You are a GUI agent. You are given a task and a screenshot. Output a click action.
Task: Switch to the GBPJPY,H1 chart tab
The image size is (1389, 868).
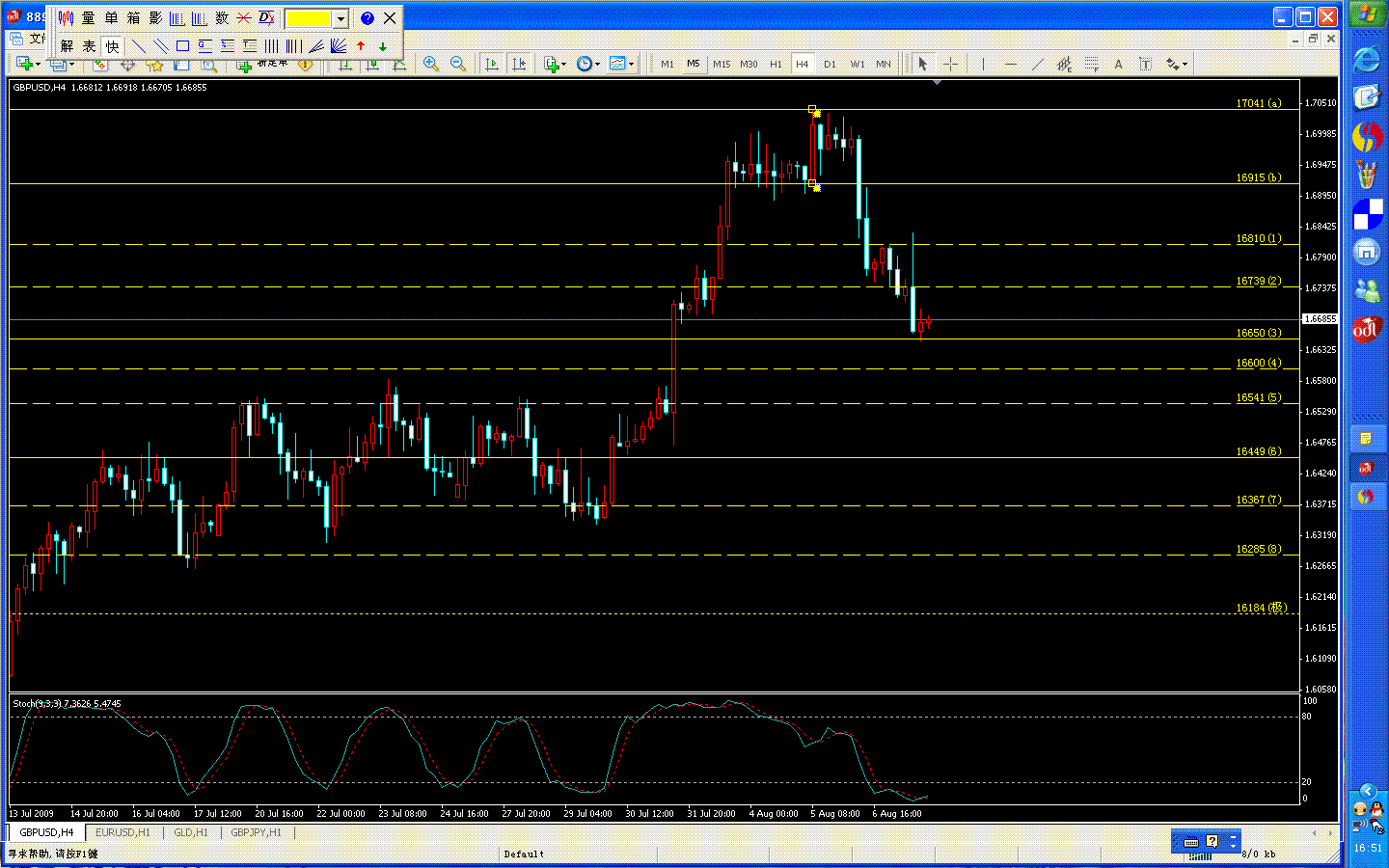pyautogui.click(x=256, y=832)
